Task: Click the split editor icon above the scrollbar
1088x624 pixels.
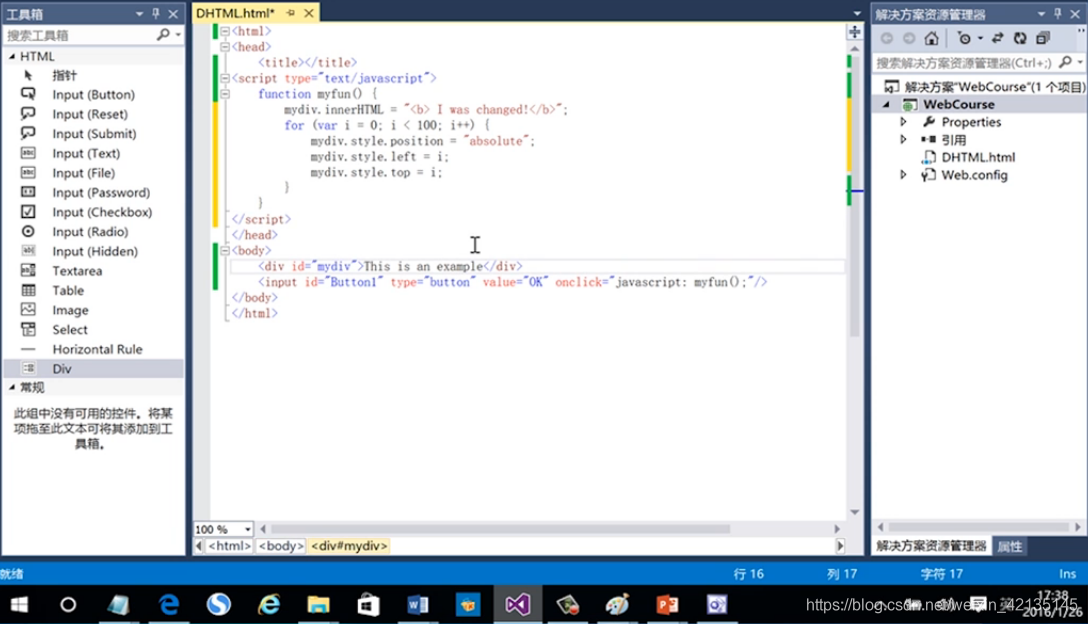Action: coord(855,32)
